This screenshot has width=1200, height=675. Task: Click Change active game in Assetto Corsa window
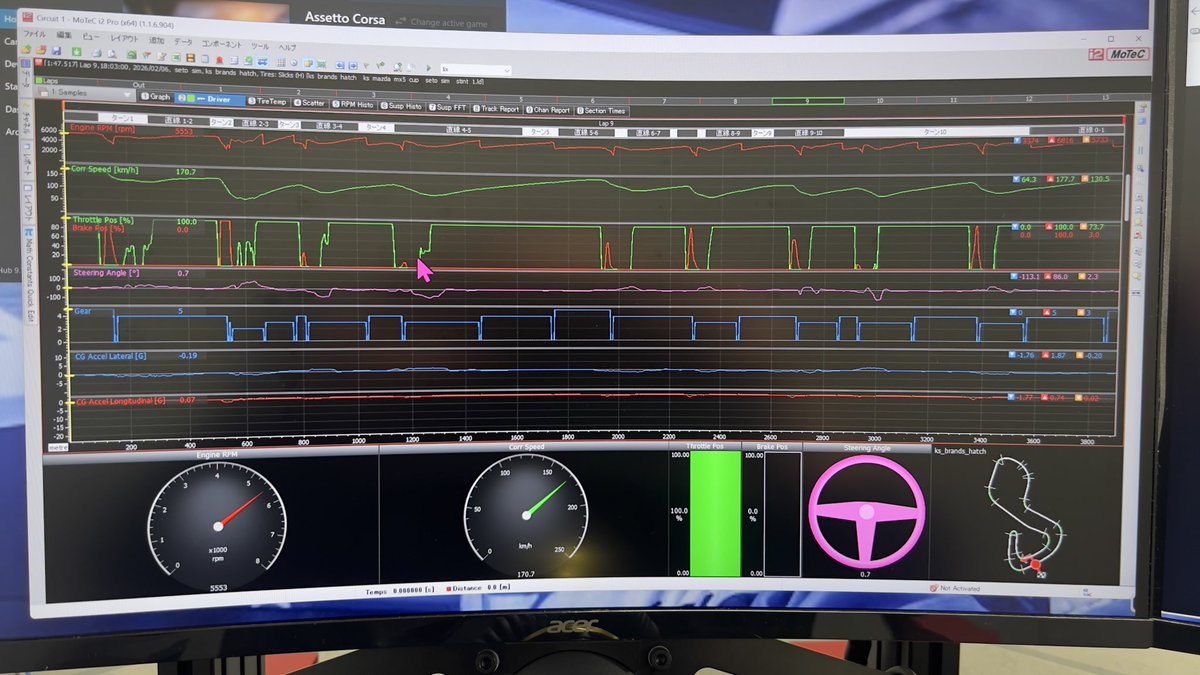(444, 22)
